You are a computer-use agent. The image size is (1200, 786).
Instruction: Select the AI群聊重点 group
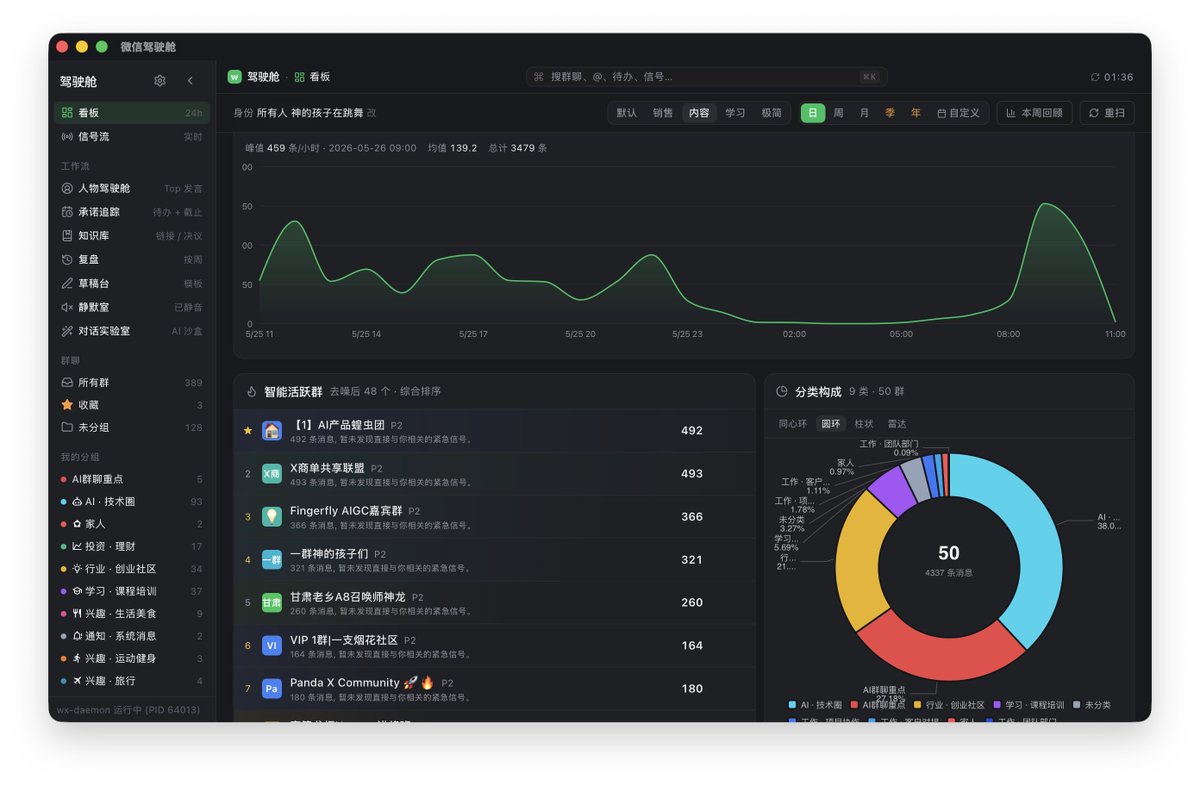[132, 479]
